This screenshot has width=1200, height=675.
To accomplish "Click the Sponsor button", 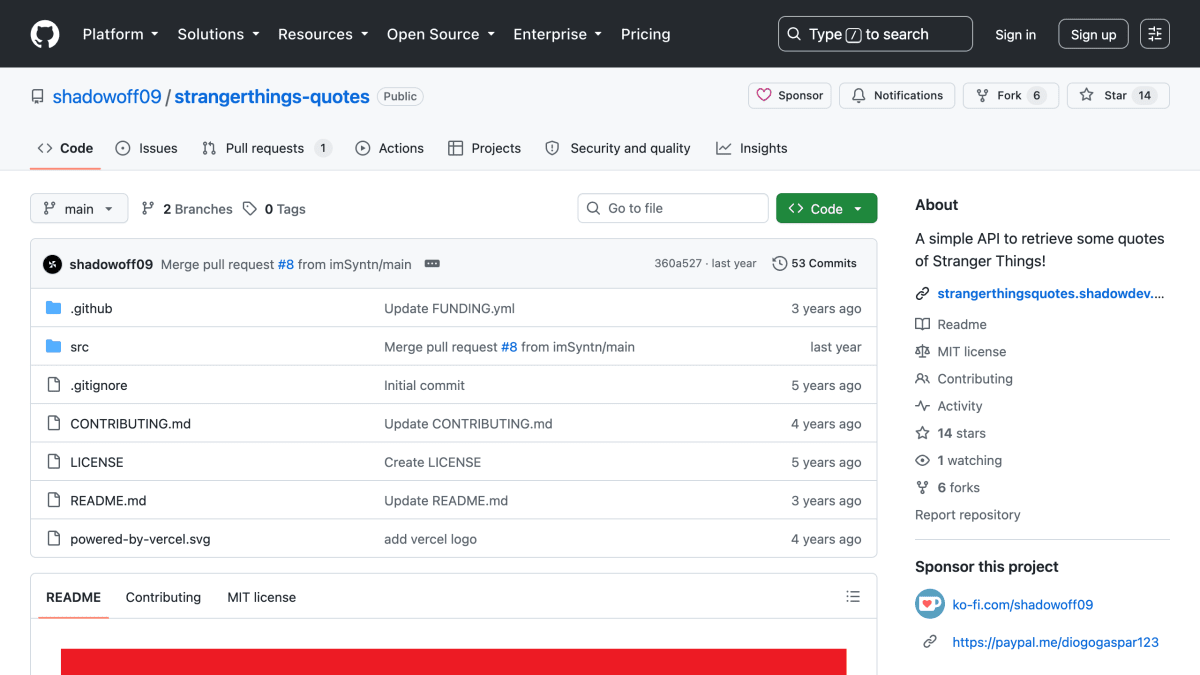I will tap(790, 95).
